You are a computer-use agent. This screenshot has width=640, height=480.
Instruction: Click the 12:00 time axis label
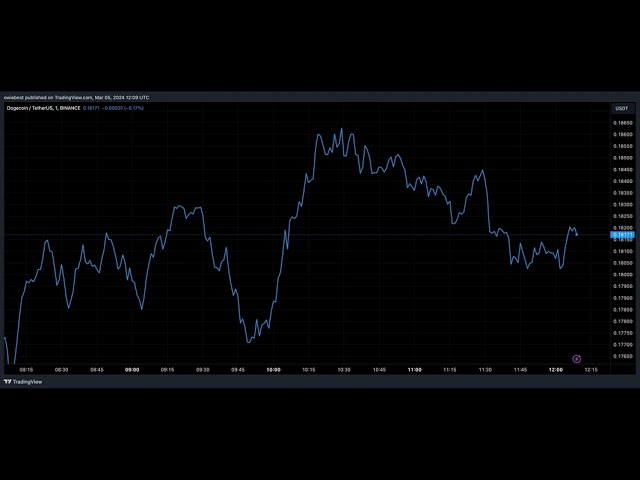click(555, 370)
